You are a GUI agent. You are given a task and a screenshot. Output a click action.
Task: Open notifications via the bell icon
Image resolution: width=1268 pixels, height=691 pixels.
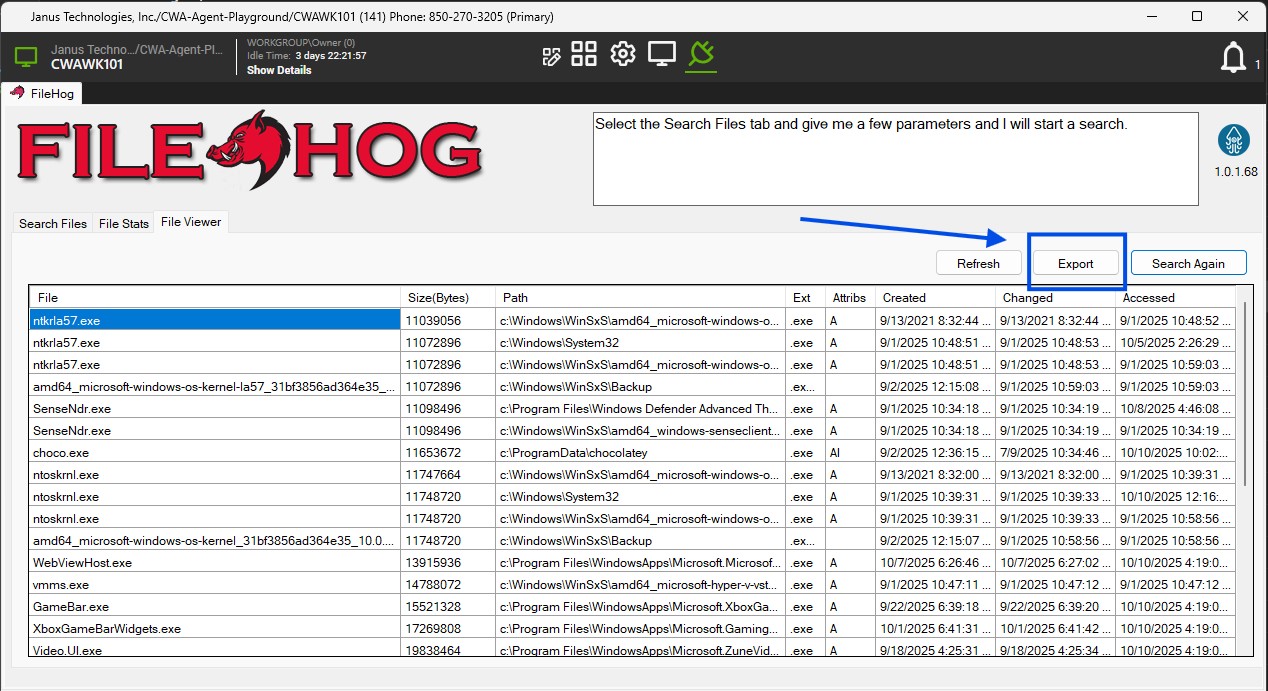[1233, 57]
